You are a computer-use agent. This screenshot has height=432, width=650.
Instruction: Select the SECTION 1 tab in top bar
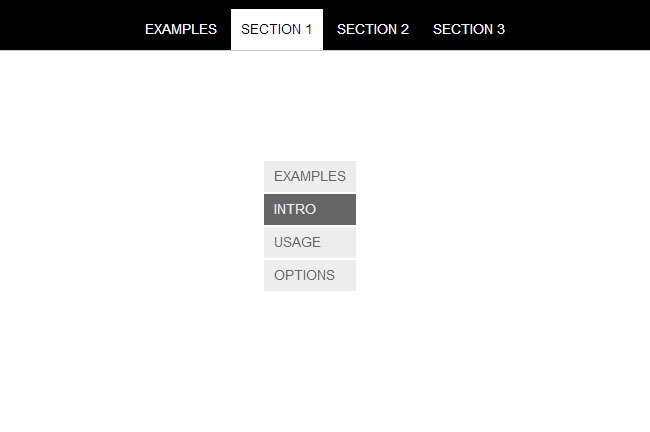point(277,29)
